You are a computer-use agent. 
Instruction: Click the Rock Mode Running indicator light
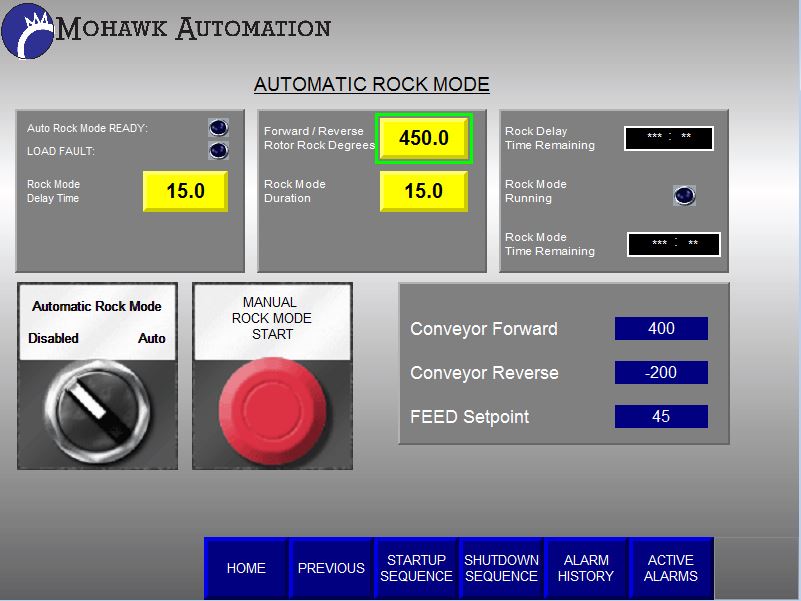click(685, 196)
